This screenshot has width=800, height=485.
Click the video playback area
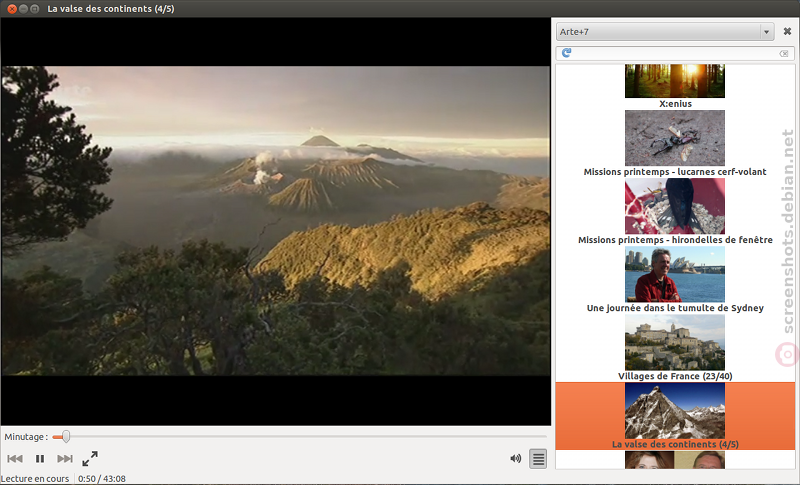click(x=276, y=221)
